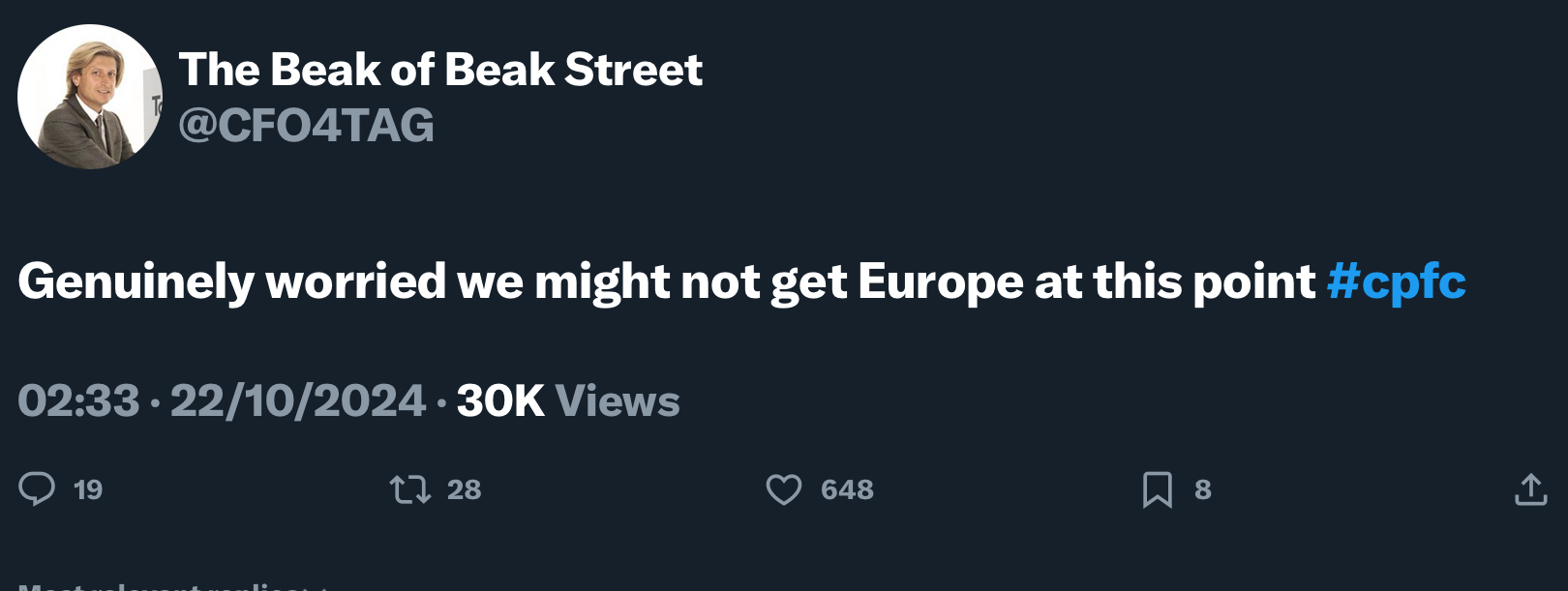Open the share menu via upload arrow icon
1568x591 pixels.
coord(1531,489)
